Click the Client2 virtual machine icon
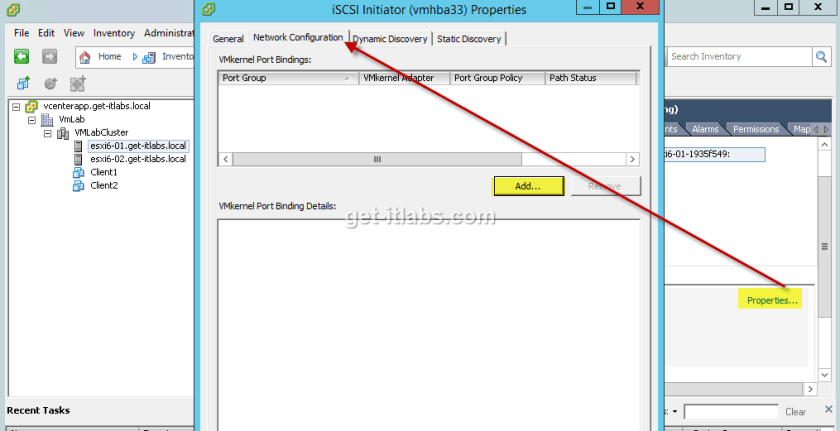840x431 pixels. coord(79,186)
